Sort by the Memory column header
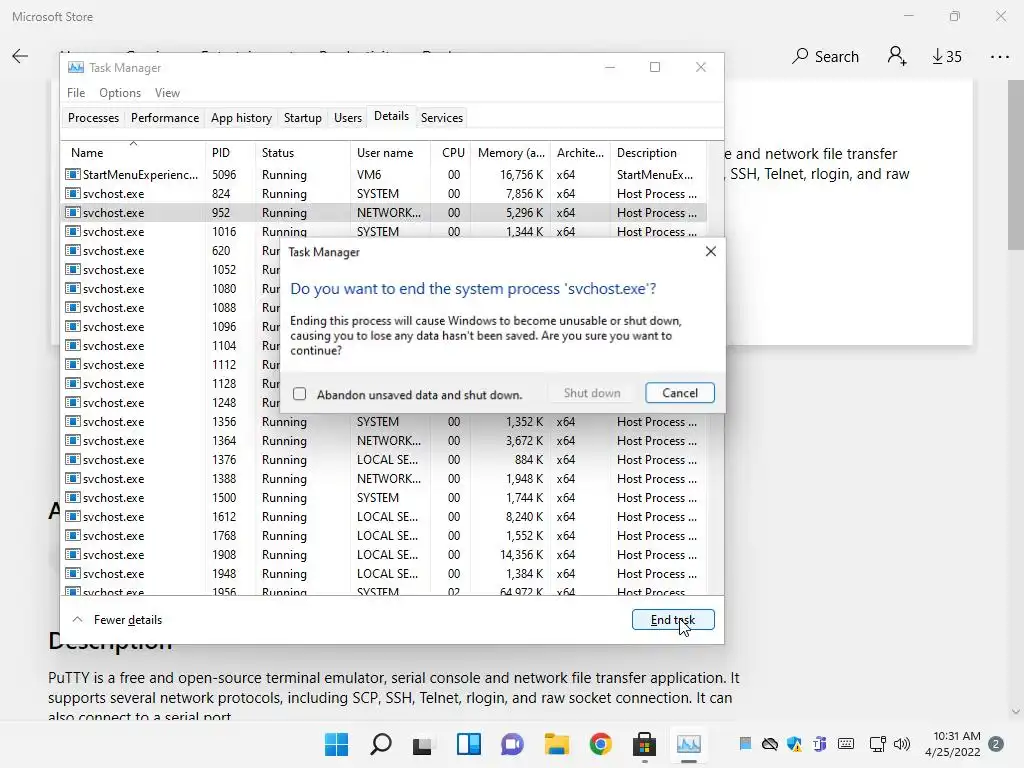 pyautogui.click(x=511, y=153)
